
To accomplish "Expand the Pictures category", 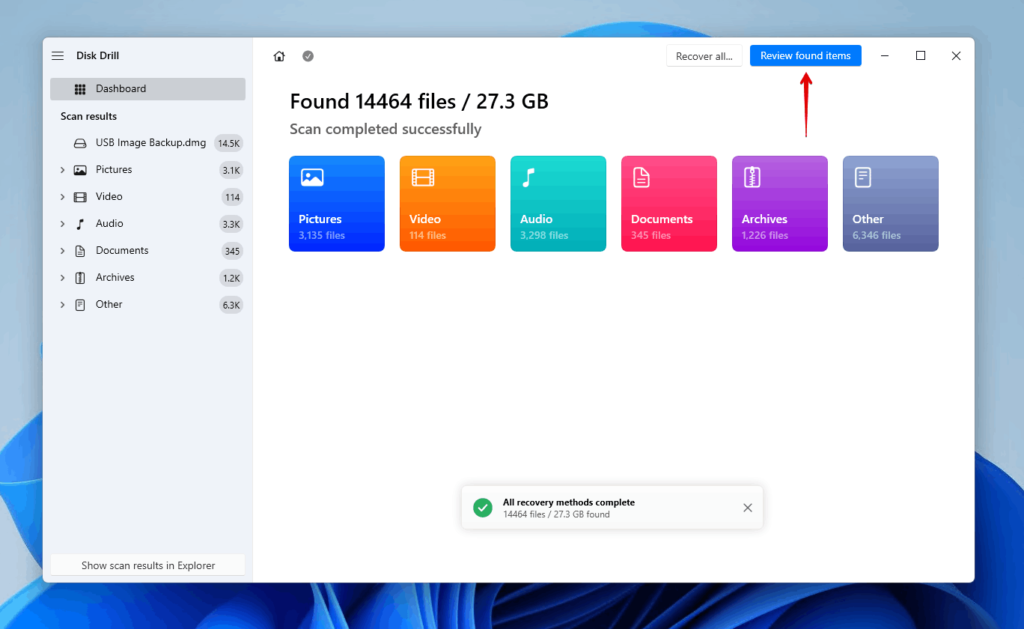I will [62, 169].
